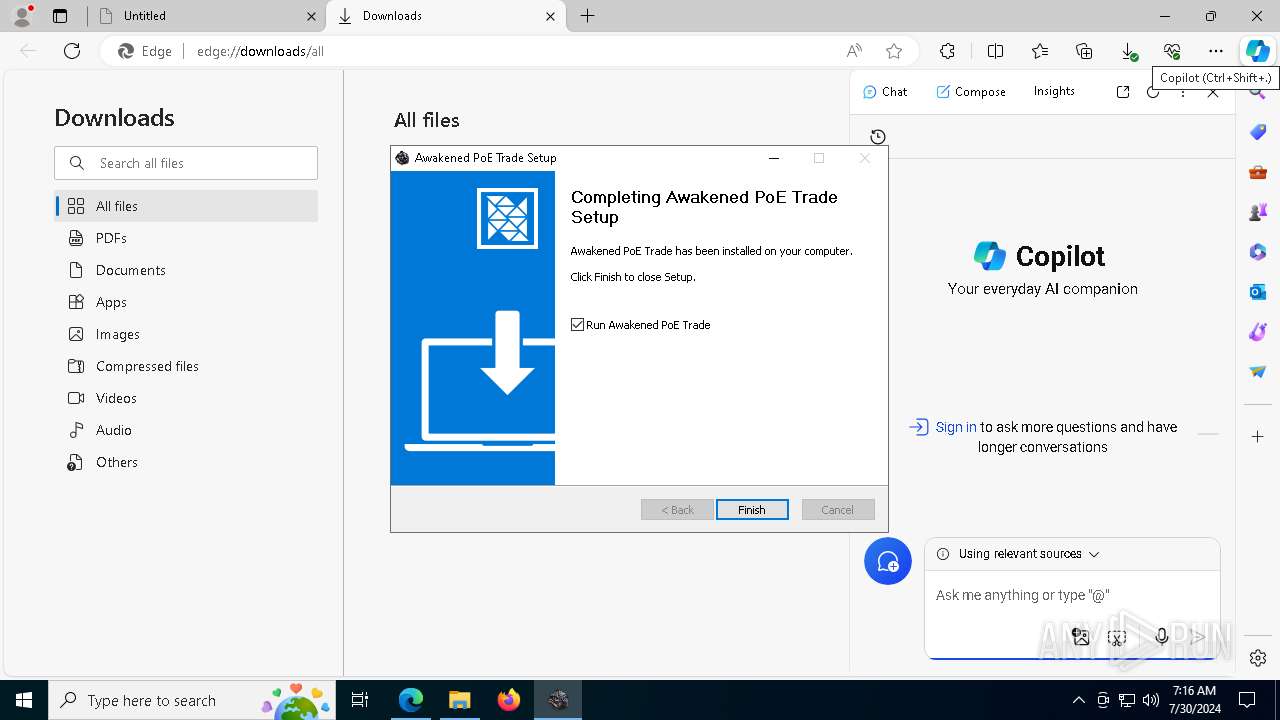
Task: Select Videos in the Downloads sidebar
Action: pos(186,398)
